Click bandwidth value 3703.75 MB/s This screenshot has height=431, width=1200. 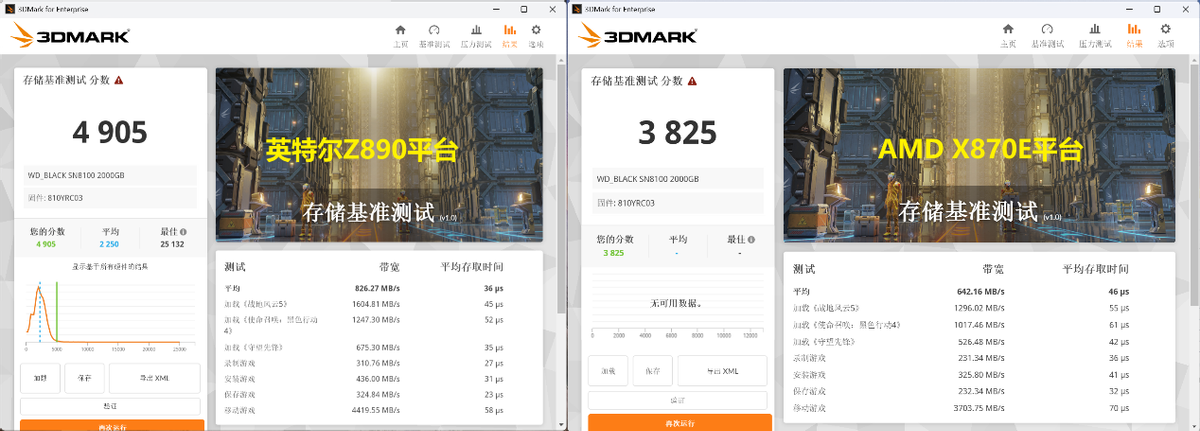pos(979,408)
